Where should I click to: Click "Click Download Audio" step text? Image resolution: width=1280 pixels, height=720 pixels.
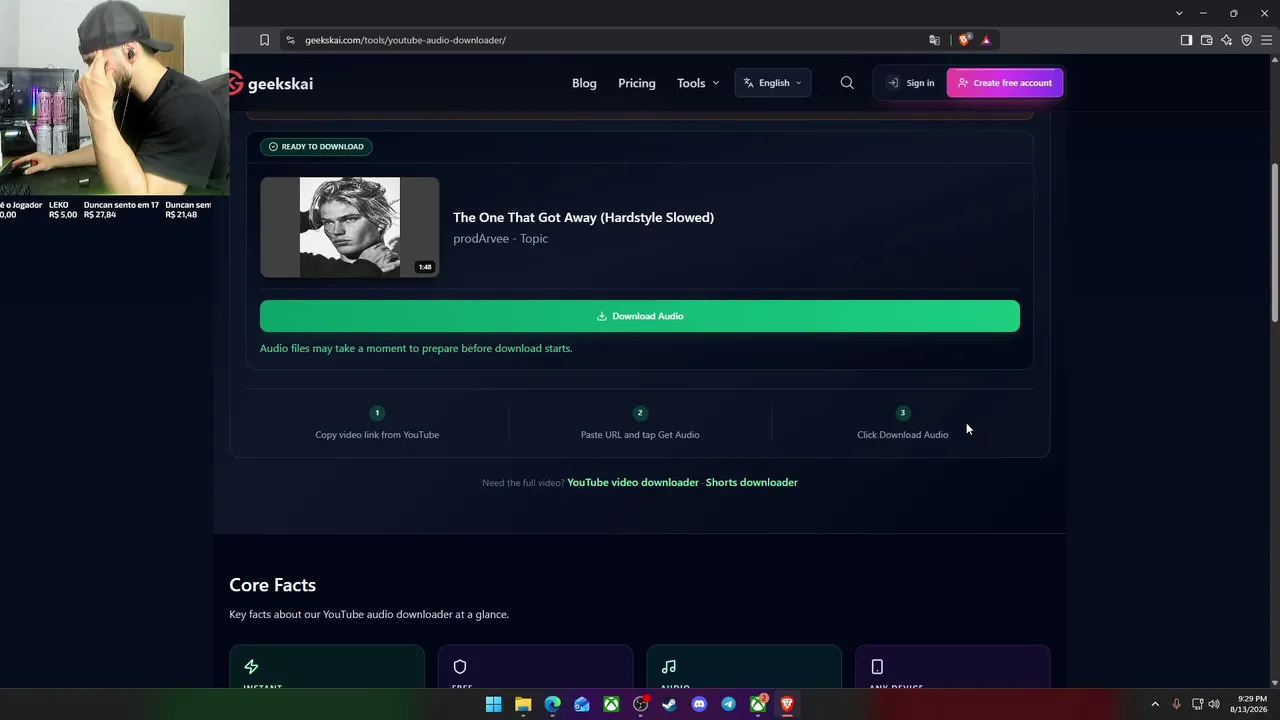(903, 435)
